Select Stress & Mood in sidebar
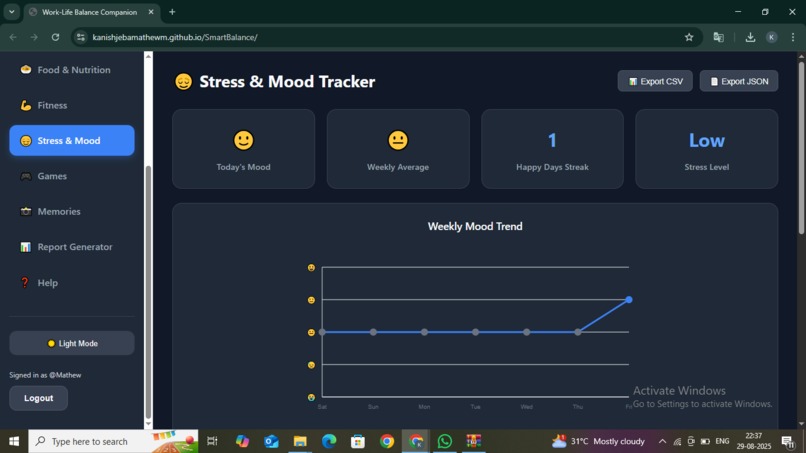 coord(71,140)
